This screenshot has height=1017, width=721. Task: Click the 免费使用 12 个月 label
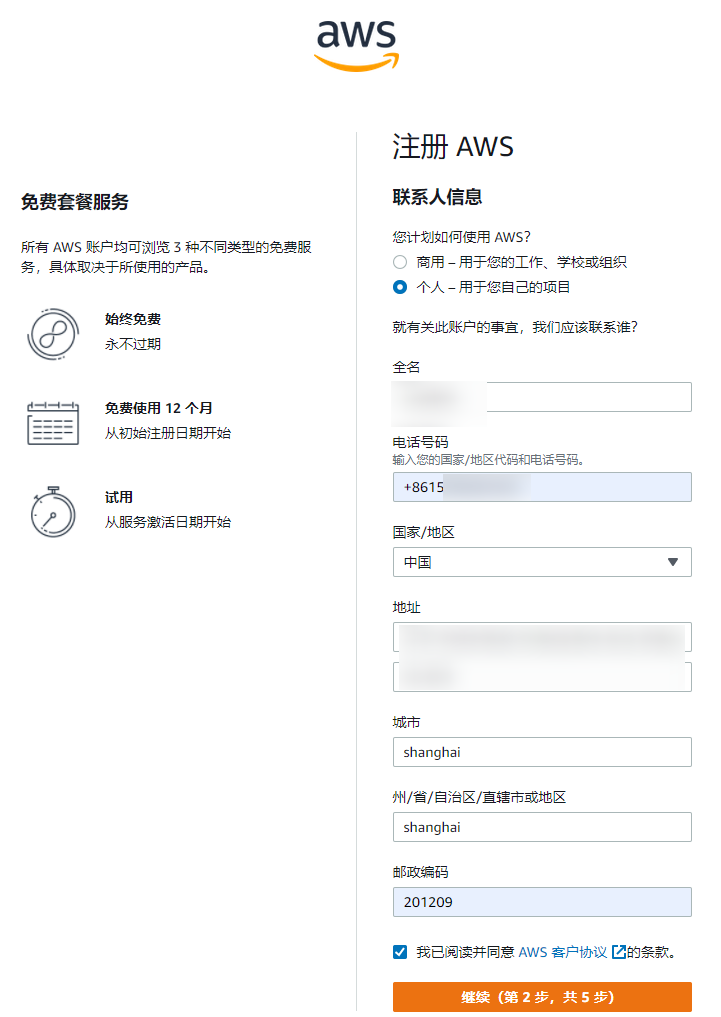[159, 408]
